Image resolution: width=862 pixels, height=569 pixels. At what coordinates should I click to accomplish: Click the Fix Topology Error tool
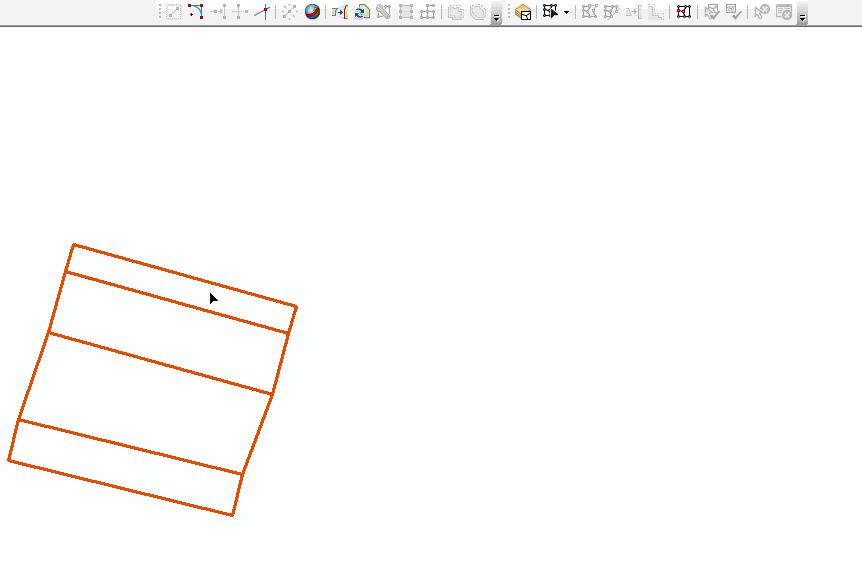pos(762,12)
